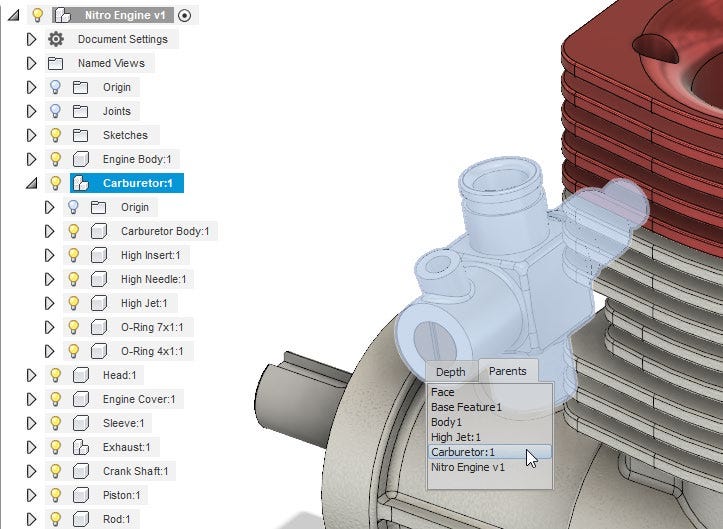The height and width of the screenshot is (529, 723).
Task: Choose Nitro Engine v1 in the Parents list
Action: point(489,467)
